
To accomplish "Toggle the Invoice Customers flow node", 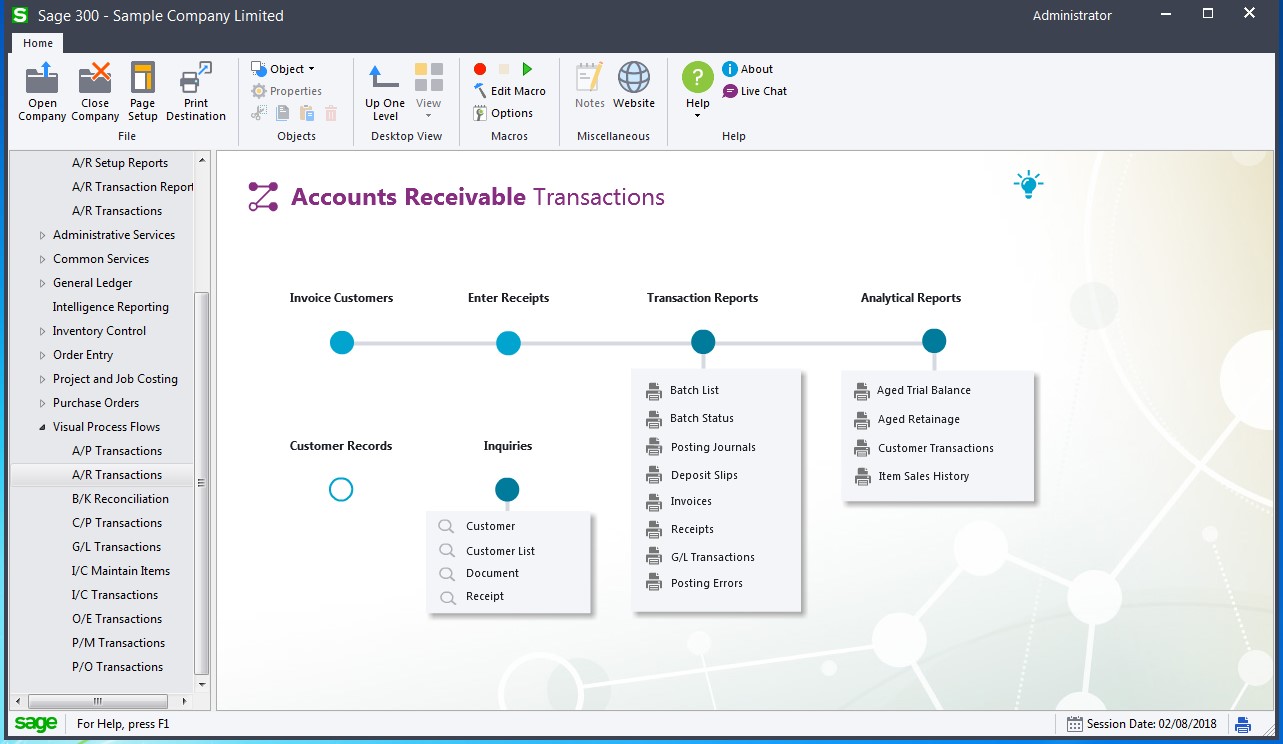I will [x=342, y=343].
